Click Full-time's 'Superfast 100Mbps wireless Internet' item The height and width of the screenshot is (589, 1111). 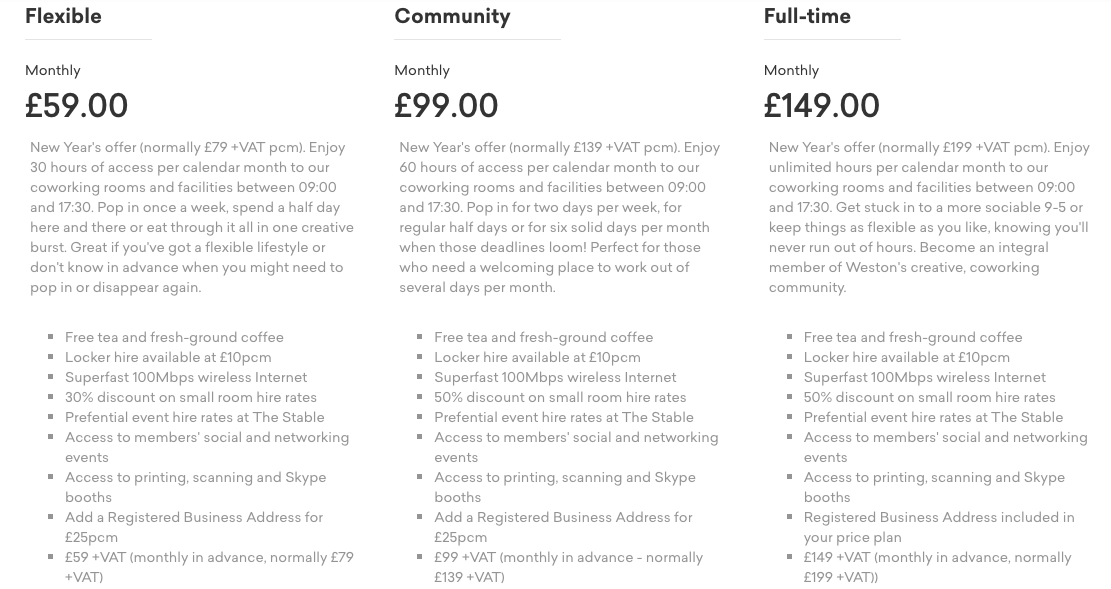[925, 377]
